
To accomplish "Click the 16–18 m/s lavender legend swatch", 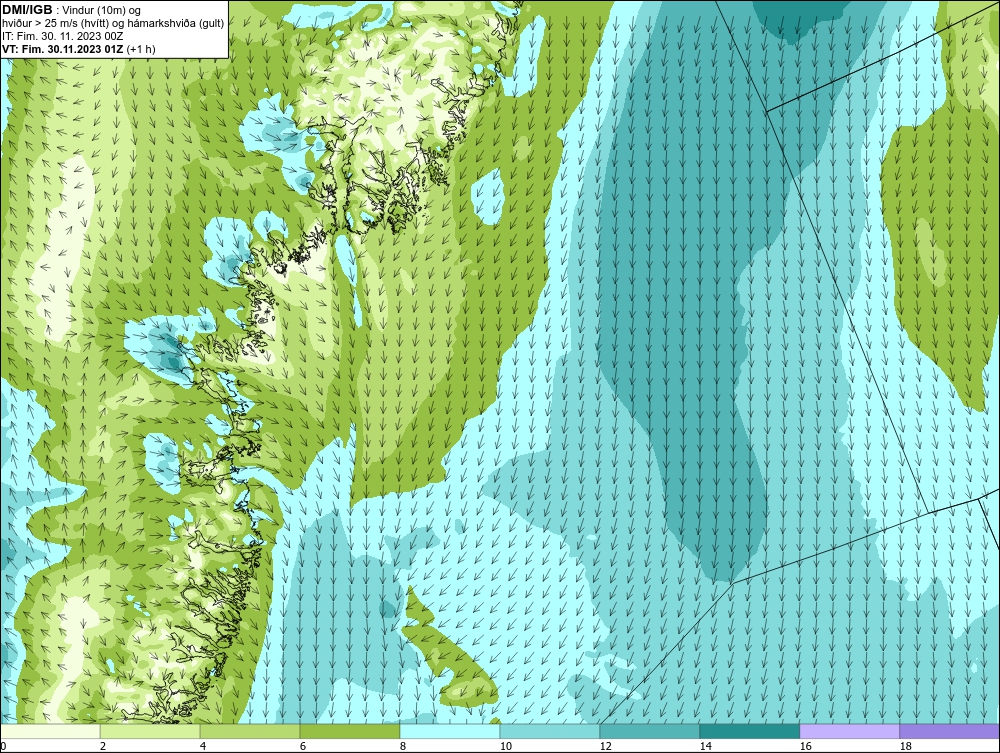I will coord(849,731).
